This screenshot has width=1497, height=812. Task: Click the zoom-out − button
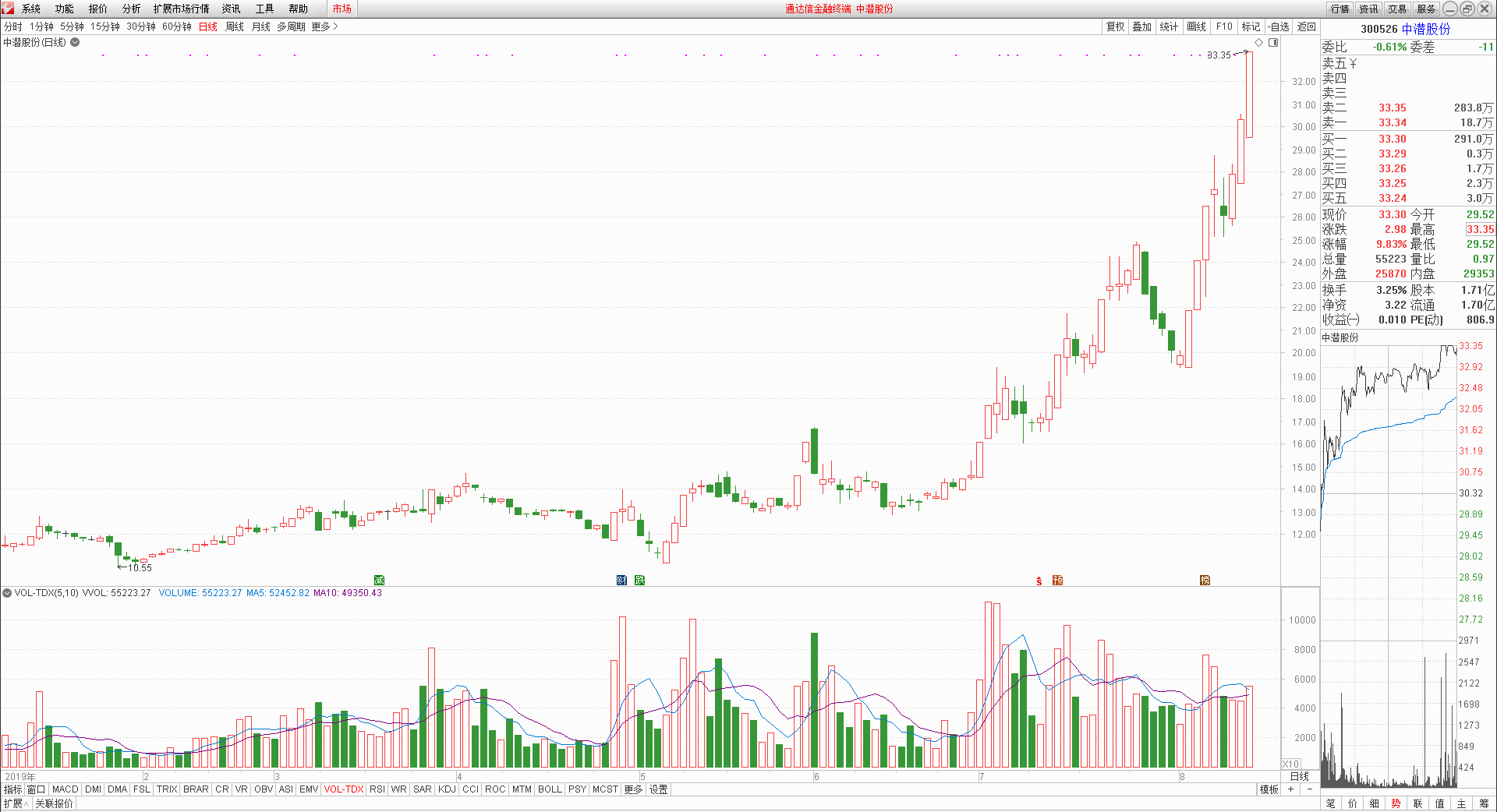pyautogui.click(x=1310, y=789)
